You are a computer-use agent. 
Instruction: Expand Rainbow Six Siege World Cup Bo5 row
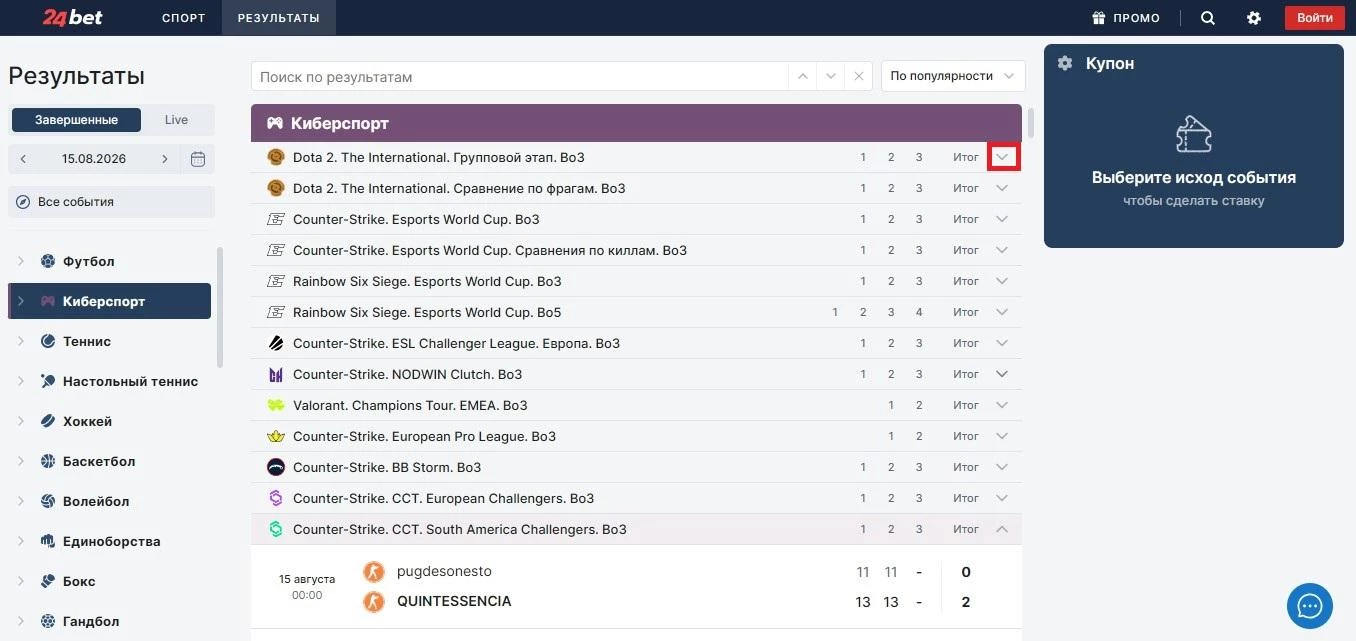1002,312
